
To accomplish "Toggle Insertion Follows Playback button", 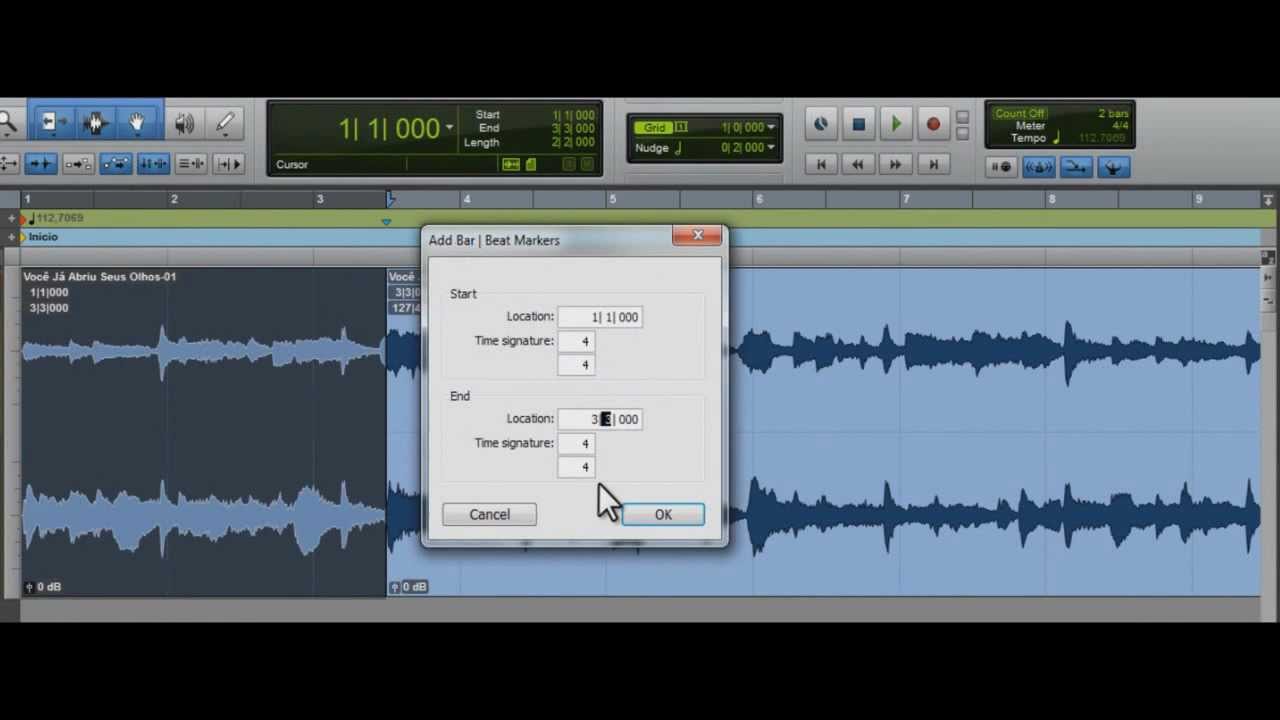I will [229, 164].
